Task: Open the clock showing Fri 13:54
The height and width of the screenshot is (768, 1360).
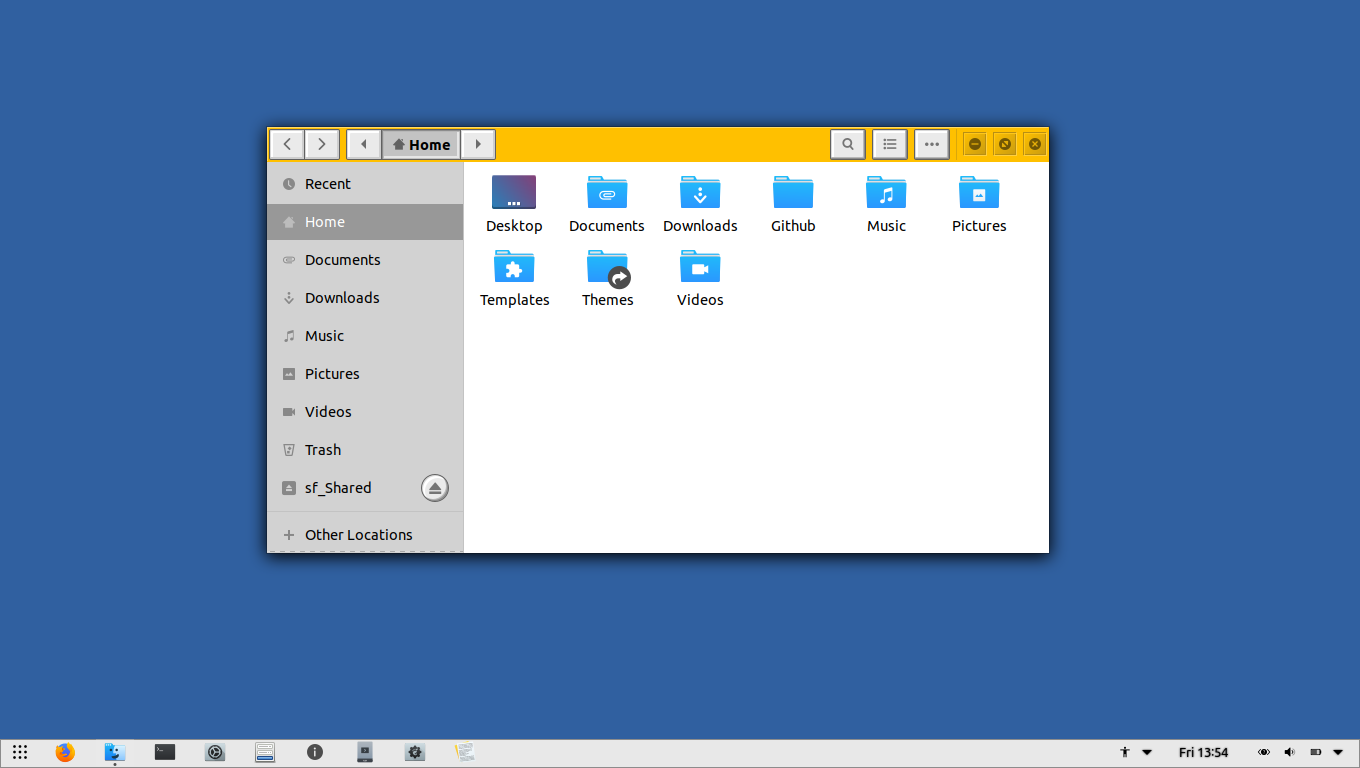Action: 1203,752
